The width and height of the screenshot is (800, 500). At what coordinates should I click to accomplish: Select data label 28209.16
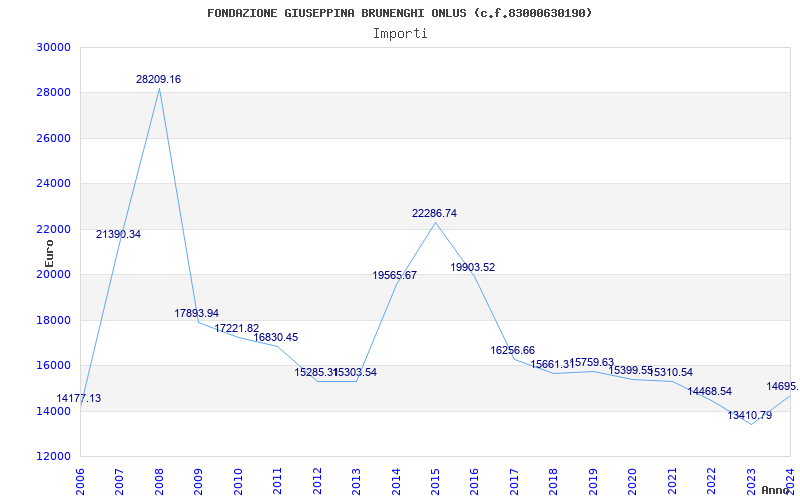(x=158, y=80)
